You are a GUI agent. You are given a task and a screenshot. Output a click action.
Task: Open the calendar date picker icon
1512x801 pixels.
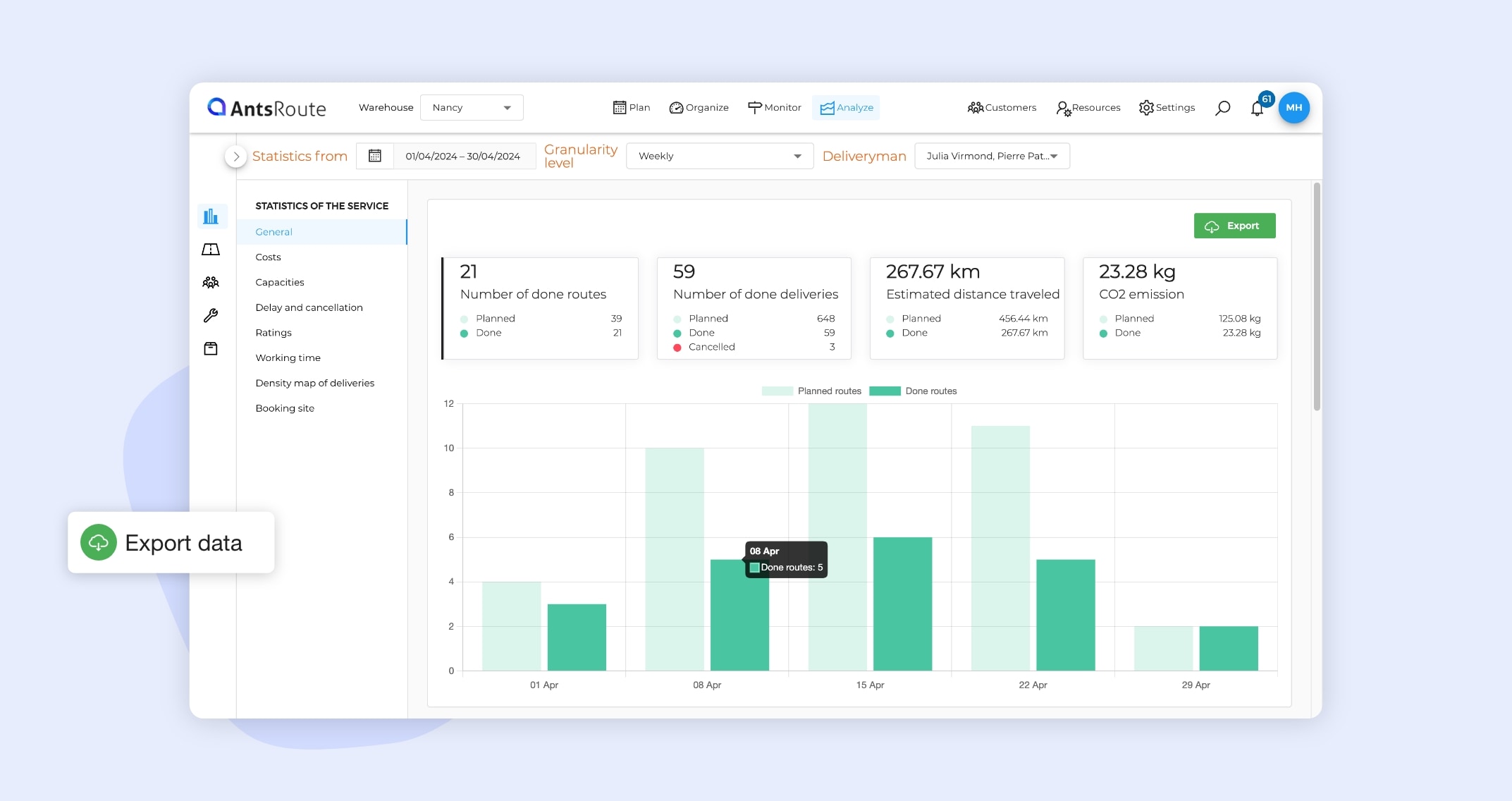tap(375, 156)
